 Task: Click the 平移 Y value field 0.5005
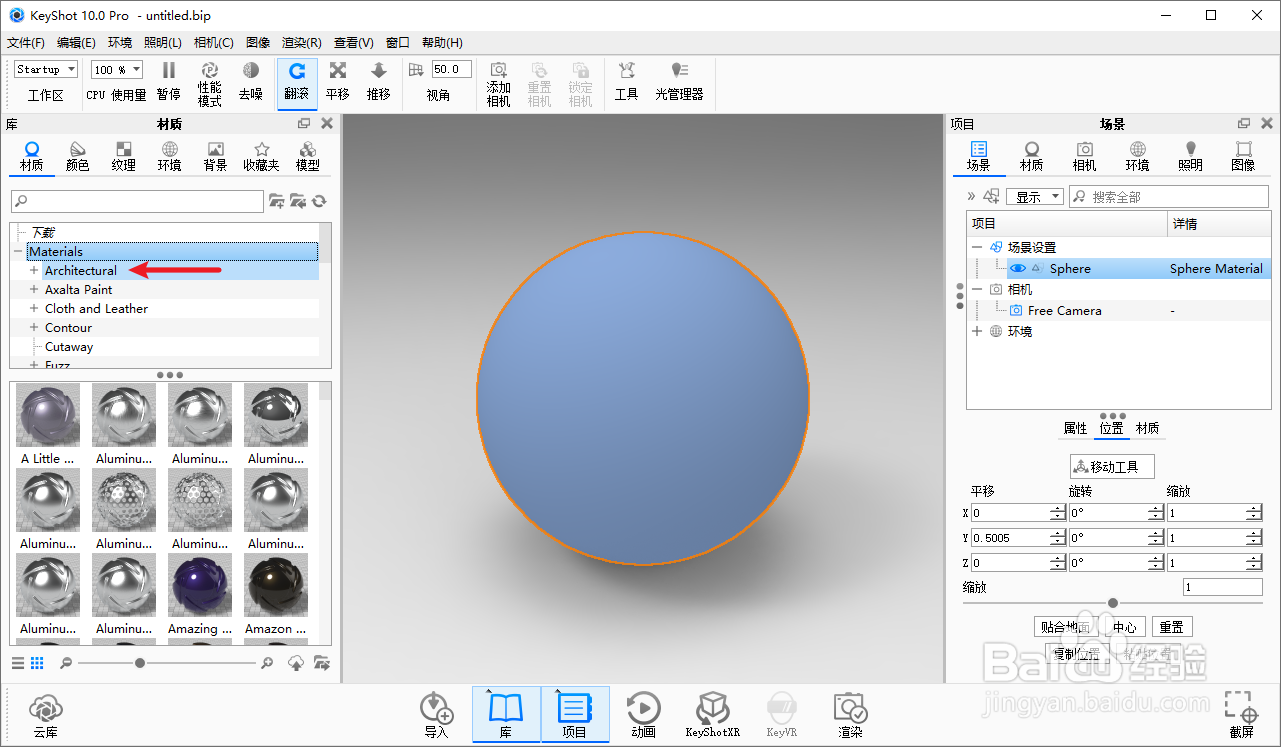tap(1010, 537)
